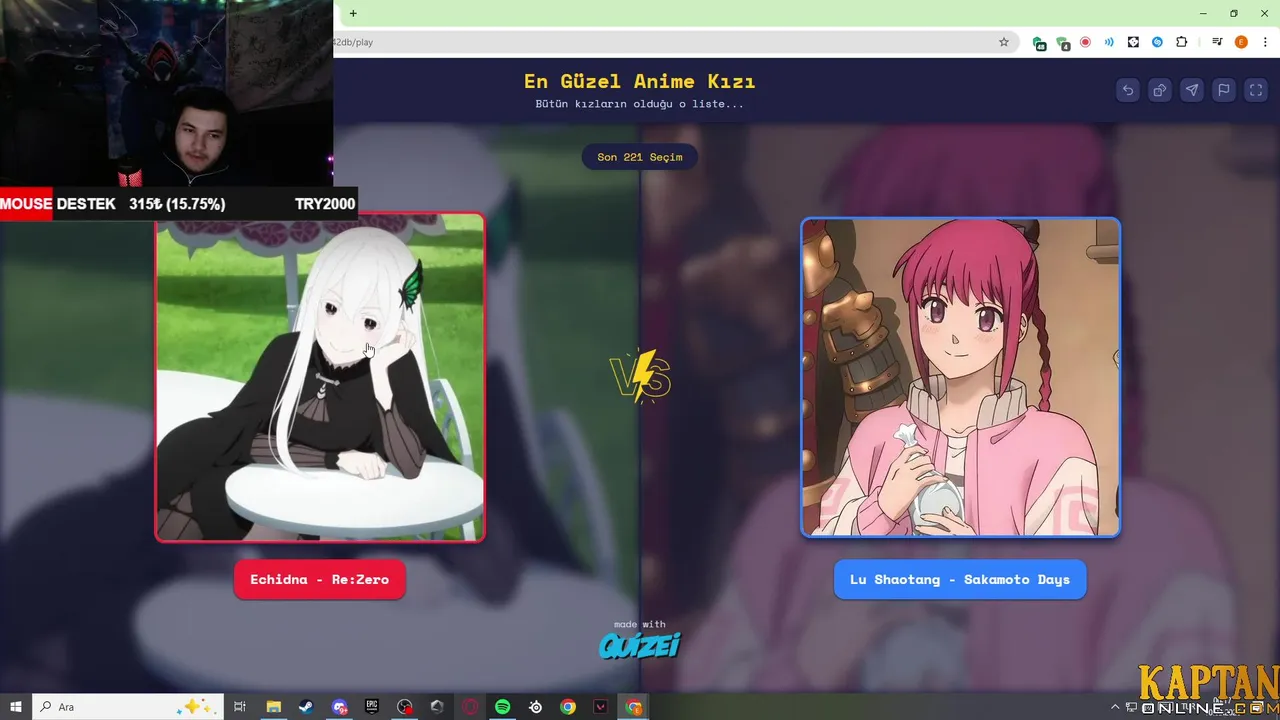Open the Unity Hub taskbar icon
This screenshot has width=1280, height=720.
pyautogui.click(x=437, y=707)
